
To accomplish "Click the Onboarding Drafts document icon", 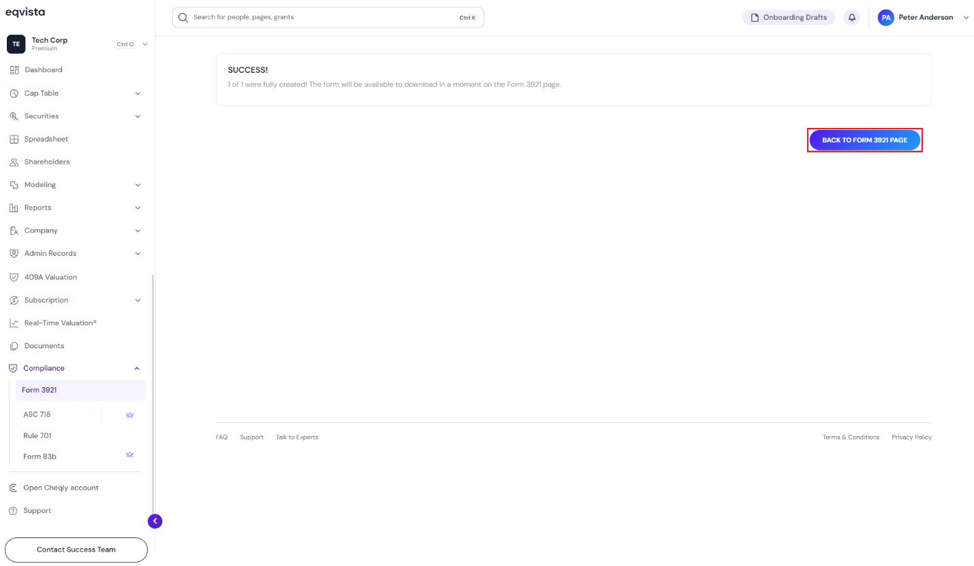I will 755,17.
